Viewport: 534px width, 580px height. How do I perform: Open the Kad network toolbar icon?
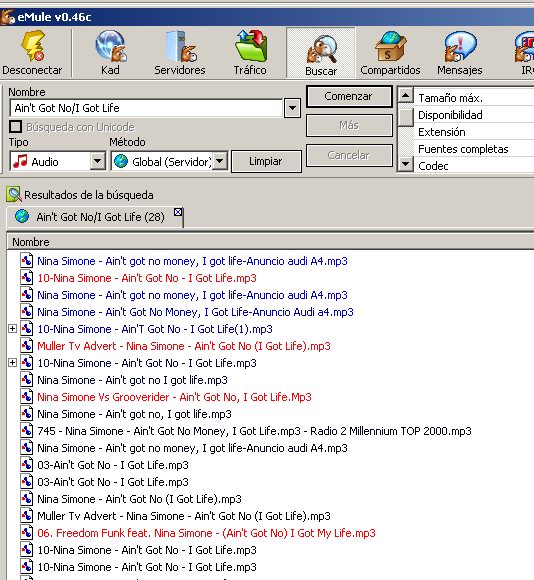click(111, 46)
